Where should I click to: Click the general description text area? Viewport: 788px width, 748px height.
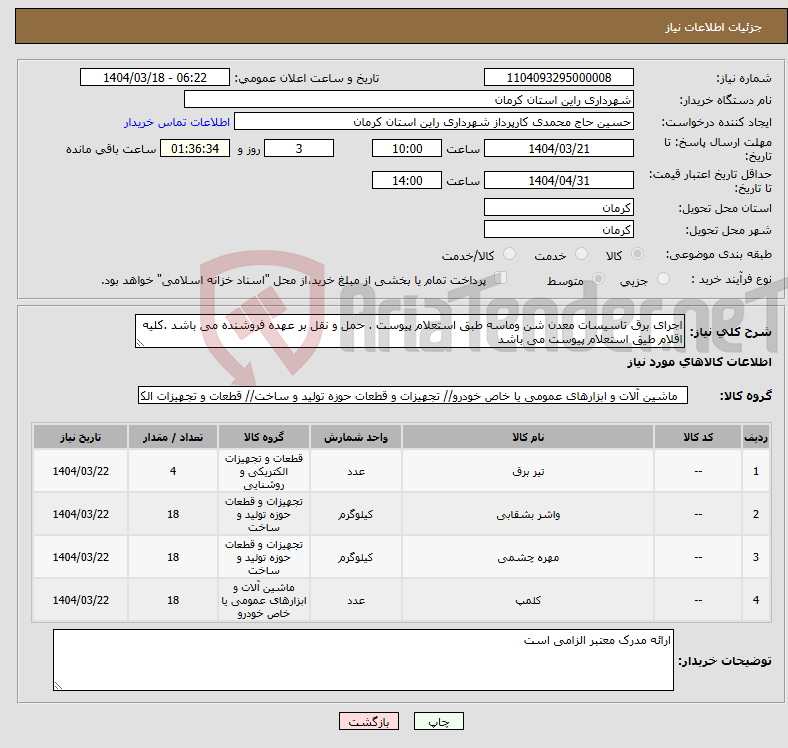(410, 332)
